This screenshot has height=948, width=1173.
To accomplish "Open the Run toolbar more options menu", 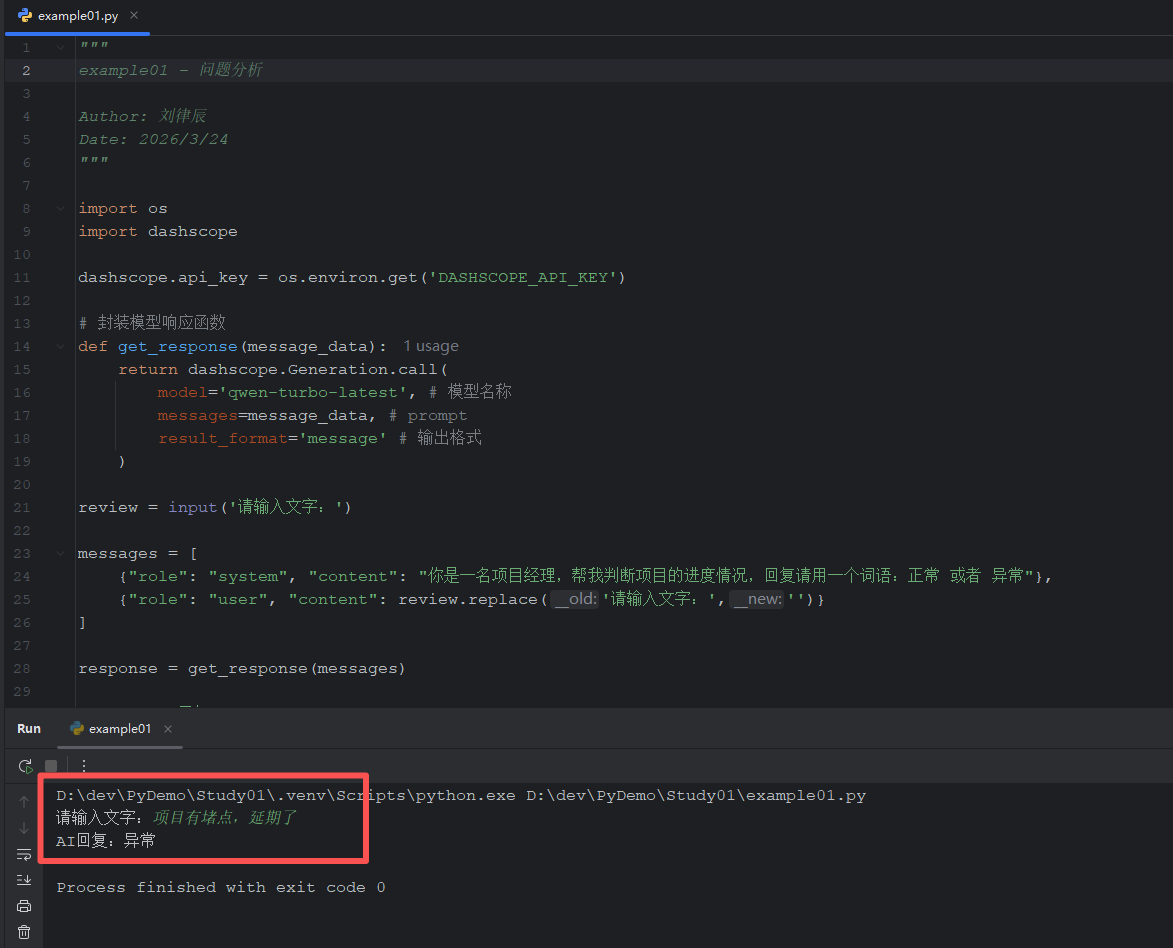I will coord(84,765).
